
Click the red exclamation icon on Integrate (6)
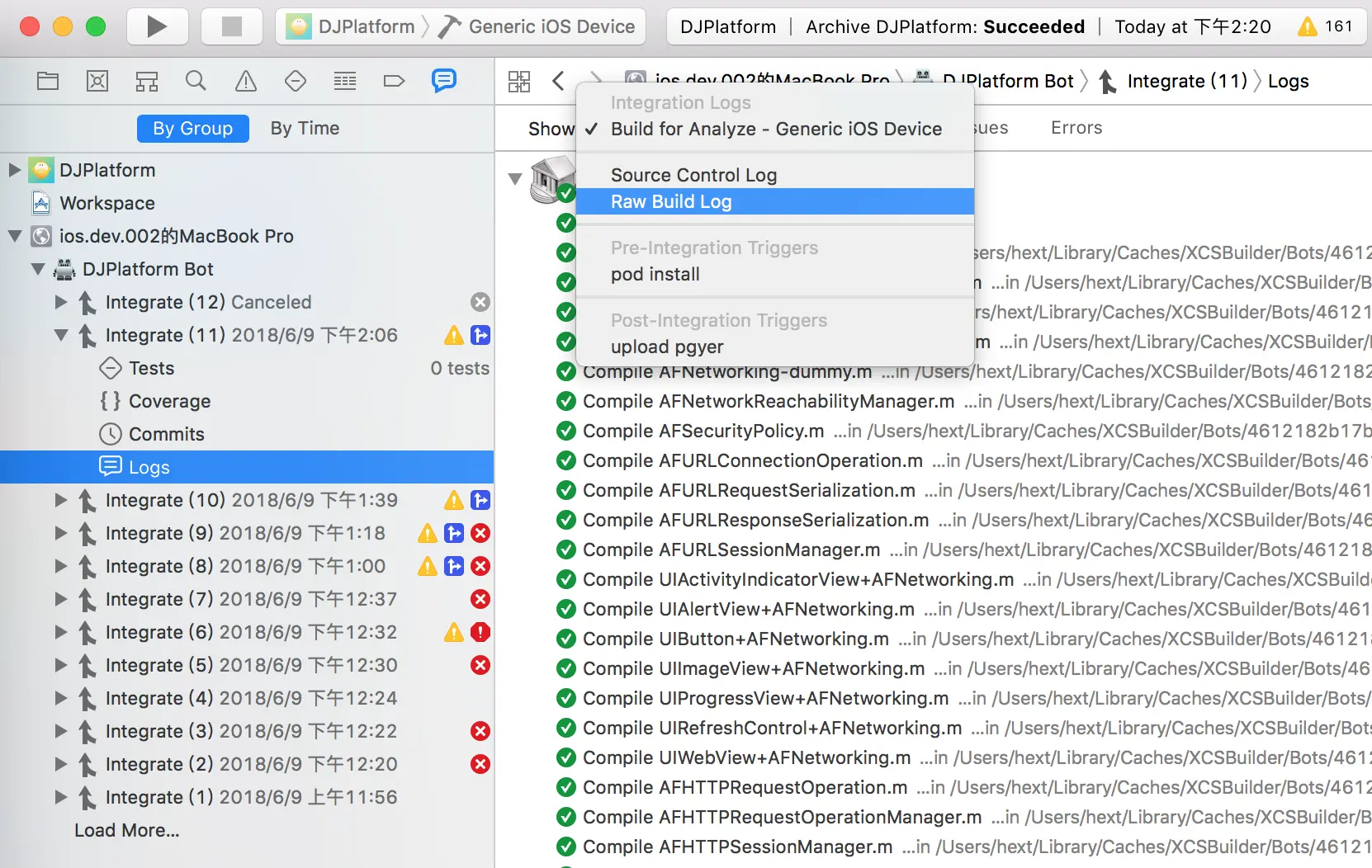[480, 632]
